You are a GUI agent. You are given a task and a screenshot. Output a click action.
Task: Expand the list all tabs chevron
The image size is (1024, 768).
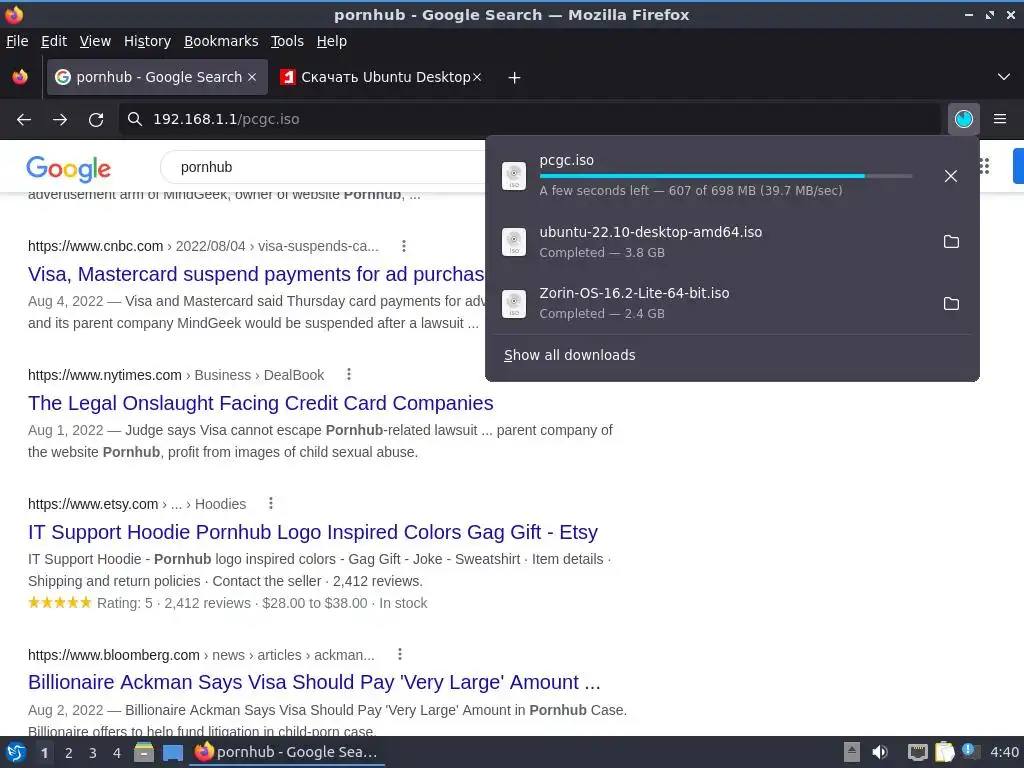pyautogui.click(x=1004, y=77)
